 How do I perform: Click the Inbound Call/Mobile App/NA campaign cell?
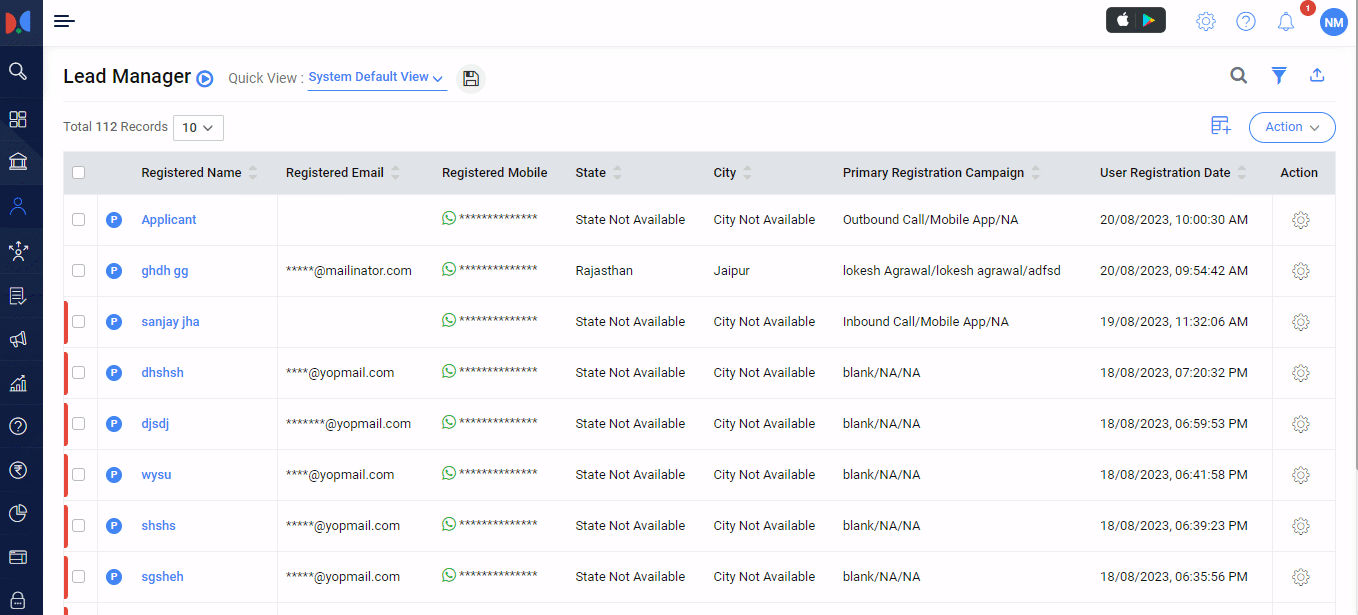(926, 322)
